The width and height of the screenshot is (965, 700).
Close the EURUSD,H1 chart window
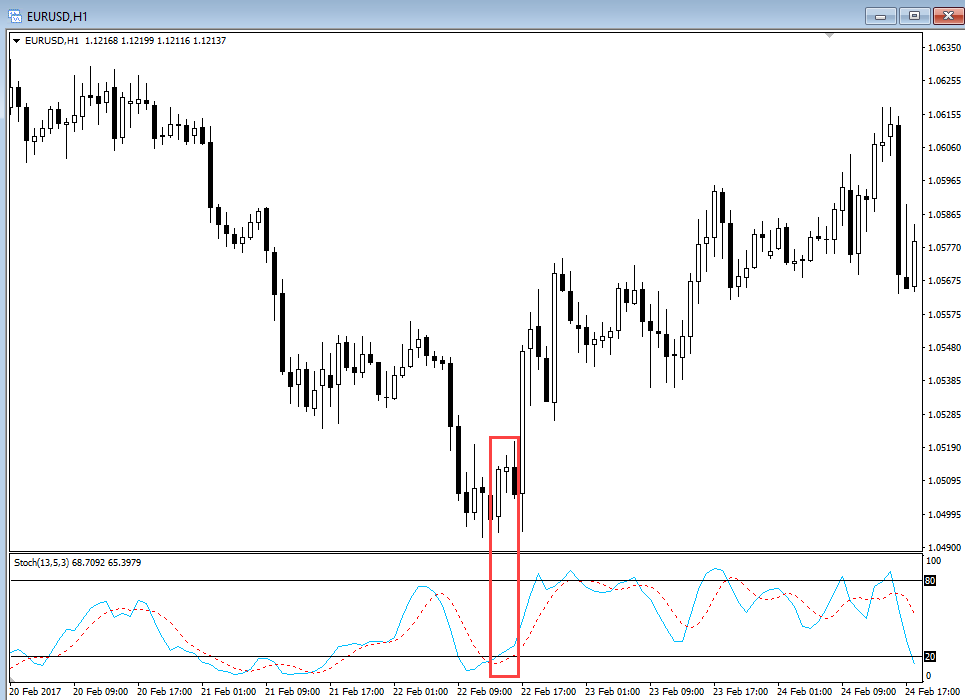[946, 15]
